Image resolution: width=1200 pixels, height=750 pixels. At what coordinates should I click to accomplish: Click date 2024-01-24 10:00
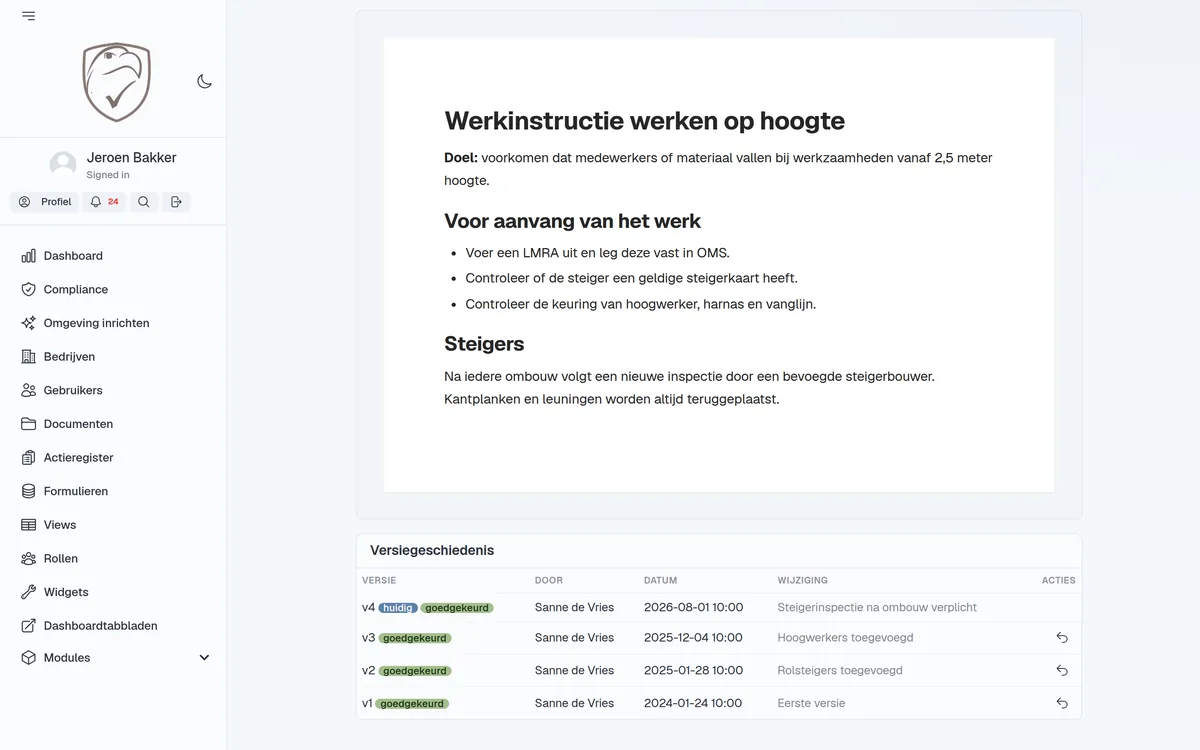coord(693,704)
